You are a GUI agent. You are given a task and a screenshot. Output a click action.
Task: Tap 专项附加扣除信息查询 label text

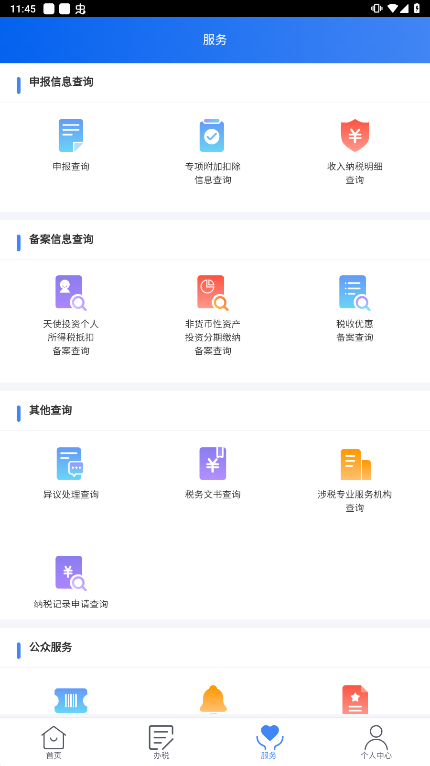213,173
